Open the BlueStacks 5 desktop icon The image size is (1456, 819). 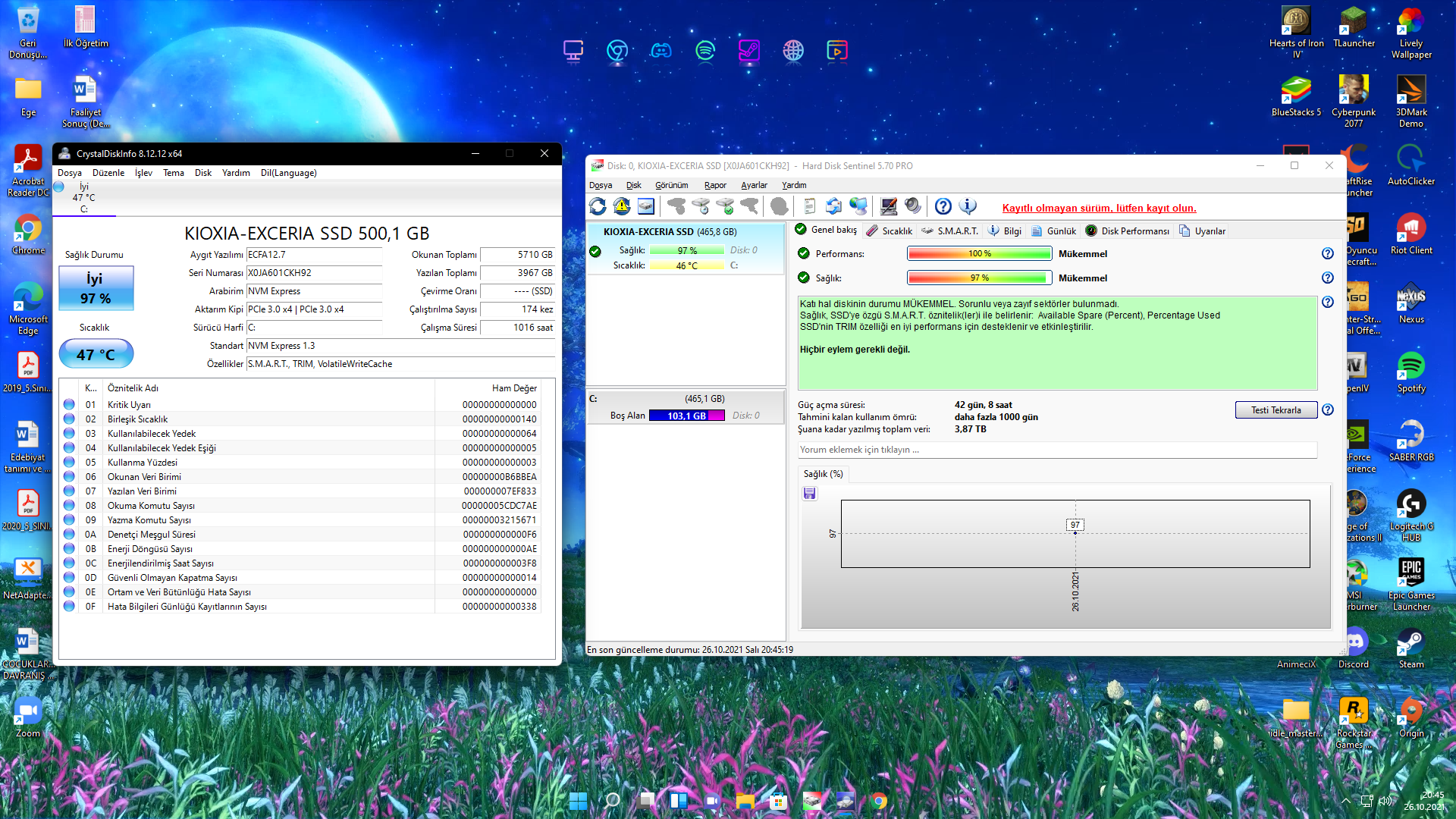tap(1296, 96)
